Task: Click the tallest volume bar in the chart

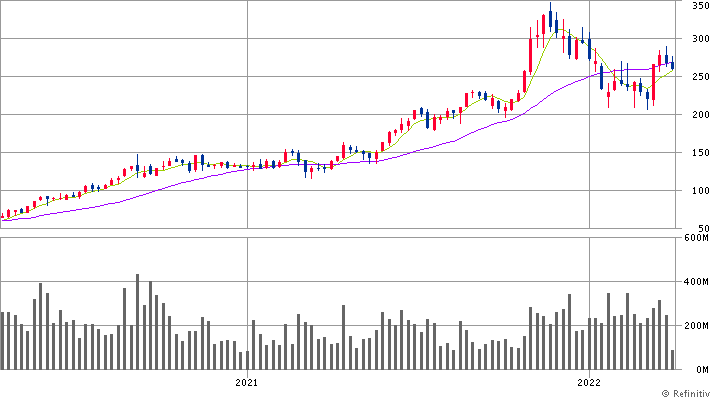Action: pos(138,321)
